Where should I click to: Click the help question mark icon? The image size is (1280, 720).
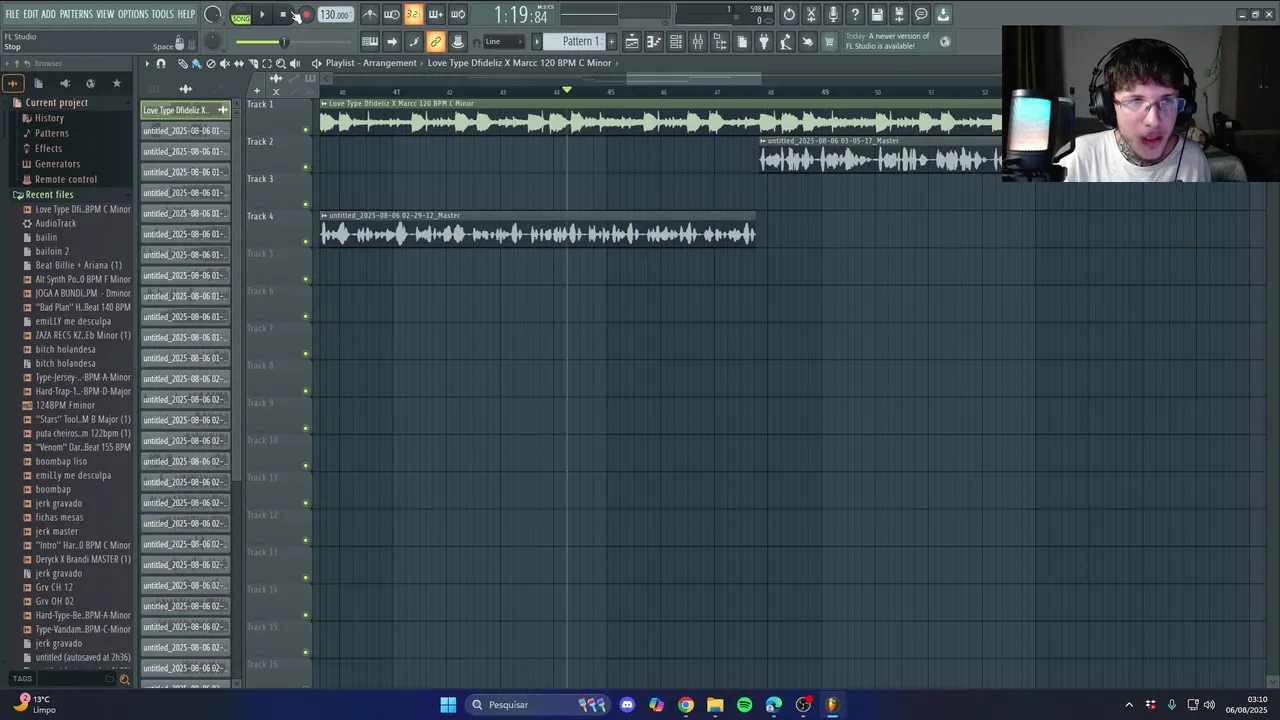tap(855, 14)
